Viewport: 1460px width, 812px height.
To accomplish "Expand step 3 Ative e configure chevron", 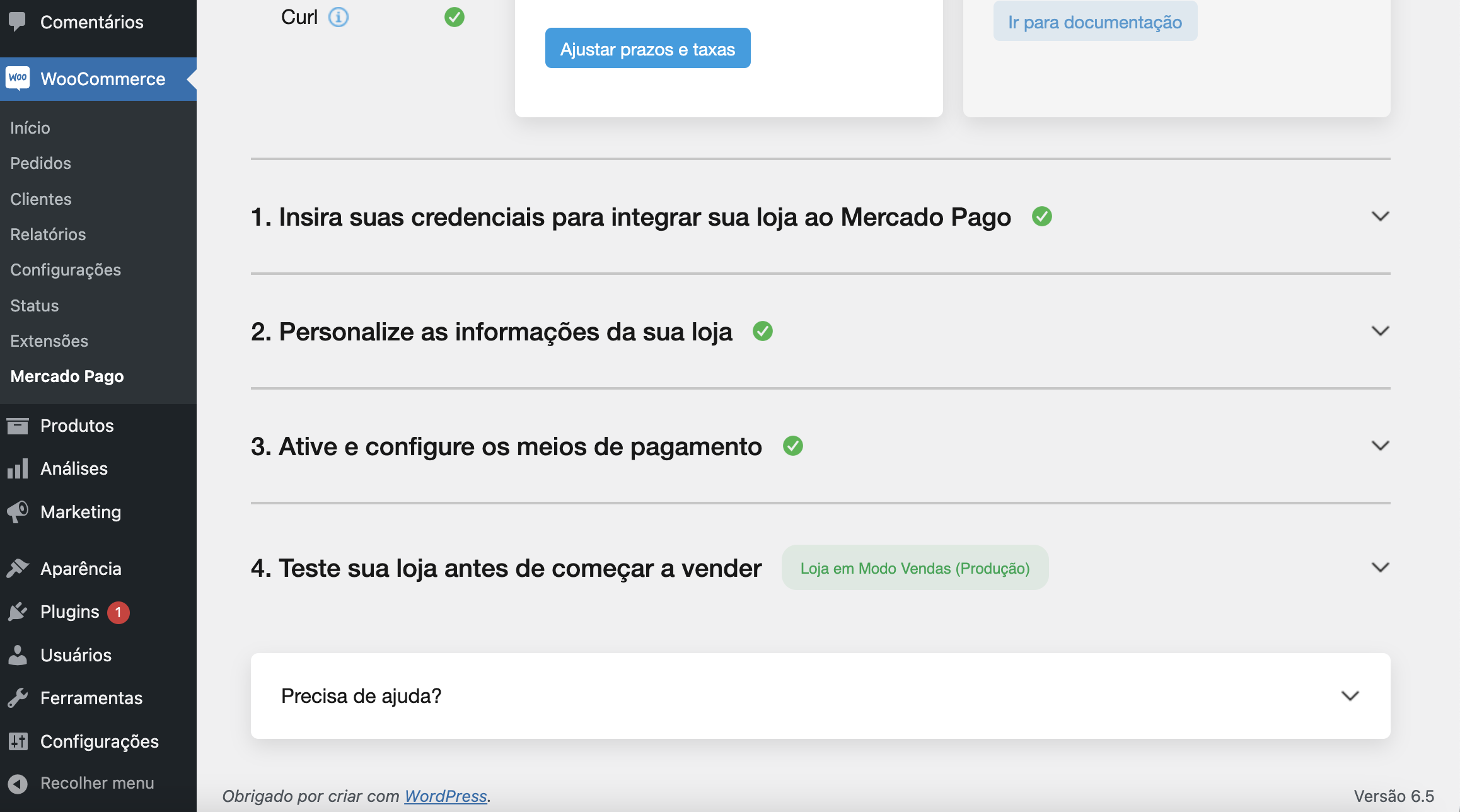I will pos(1381,446).
